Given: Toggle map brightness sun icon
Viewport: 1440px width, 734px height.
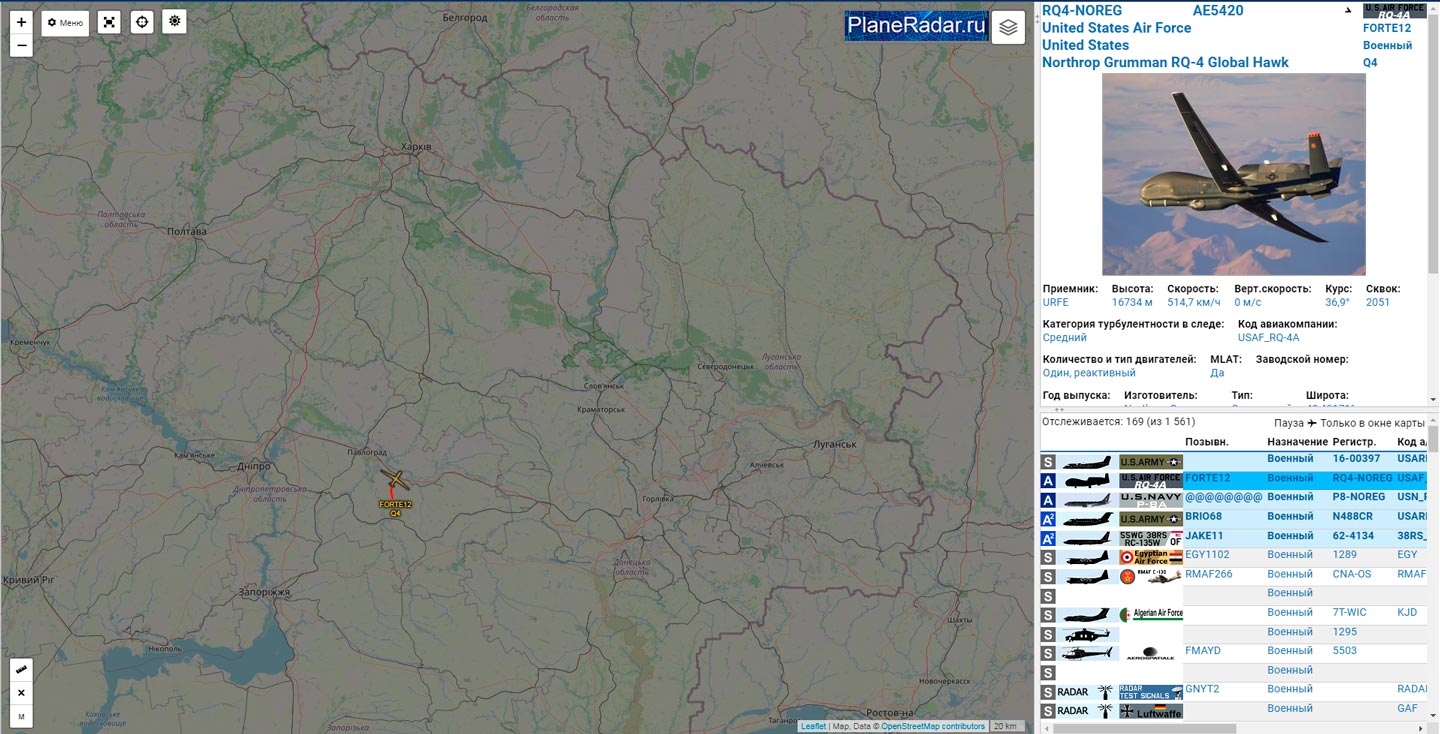Looking at the screenshot, I should (175, 21).
